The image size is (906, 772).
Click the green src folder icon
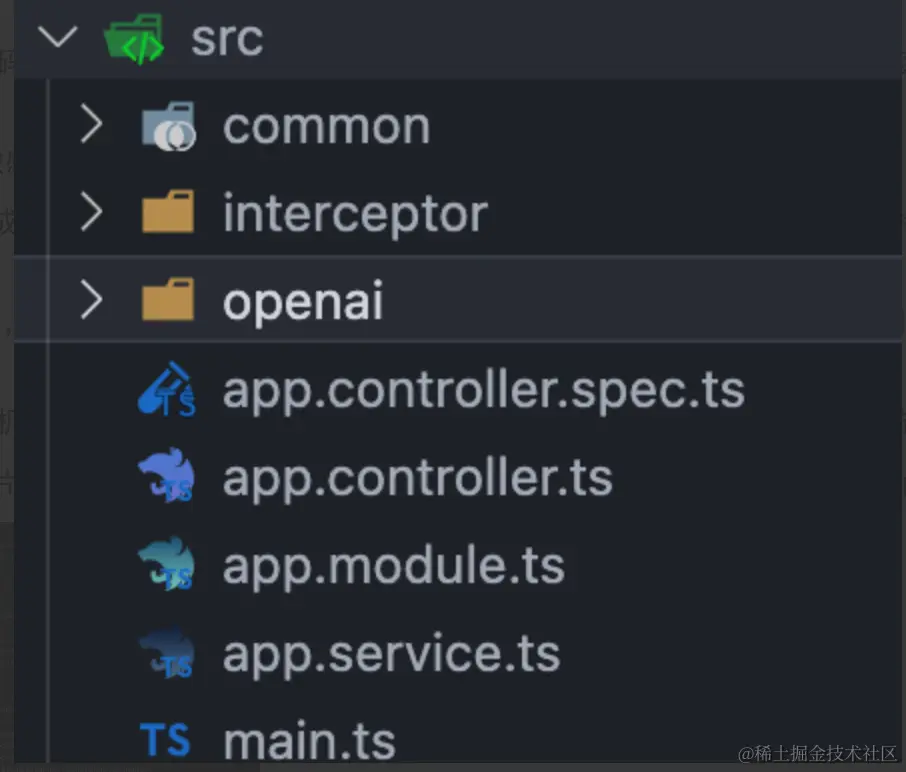134,39
